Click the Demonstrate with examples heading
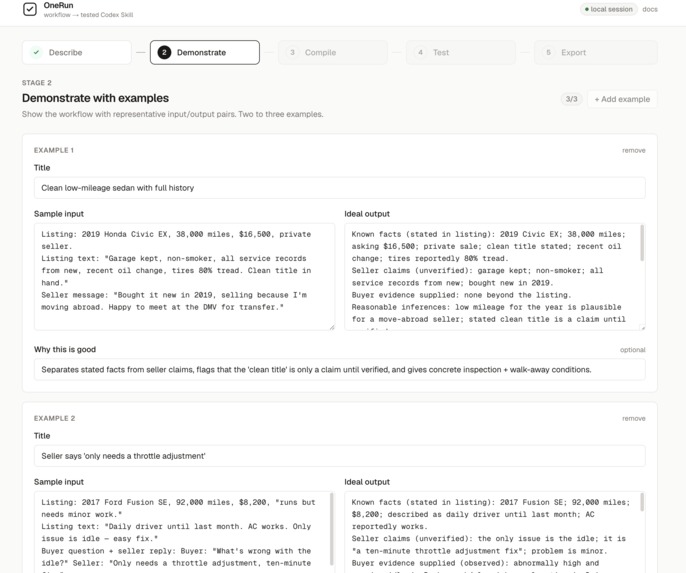The image size is (686, 573). coord(95,98)
